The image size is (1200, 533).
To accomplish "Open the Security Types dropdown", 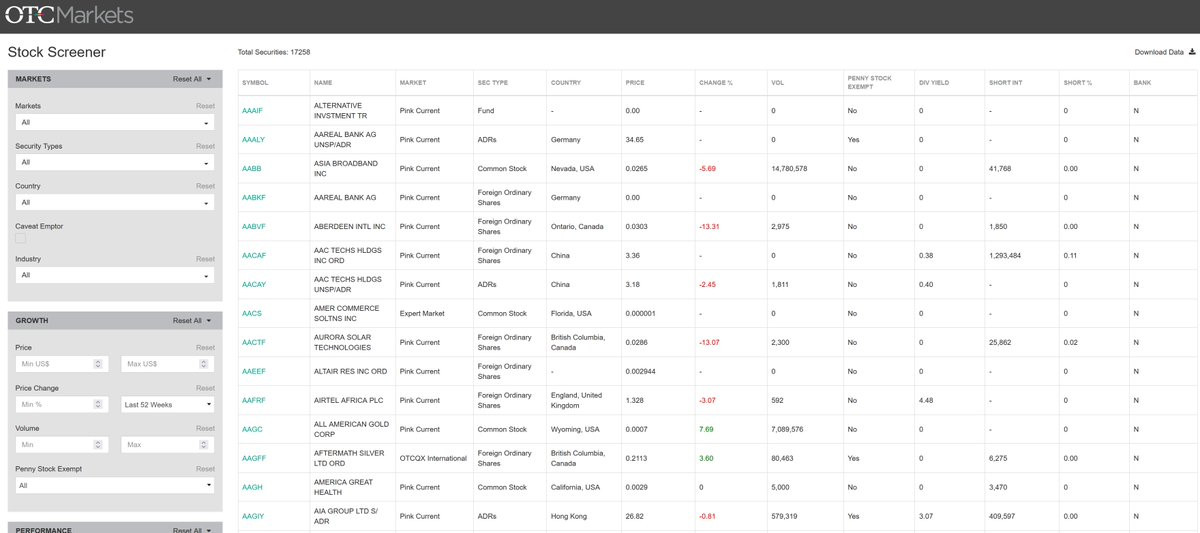I will click(x=115, y=162).
